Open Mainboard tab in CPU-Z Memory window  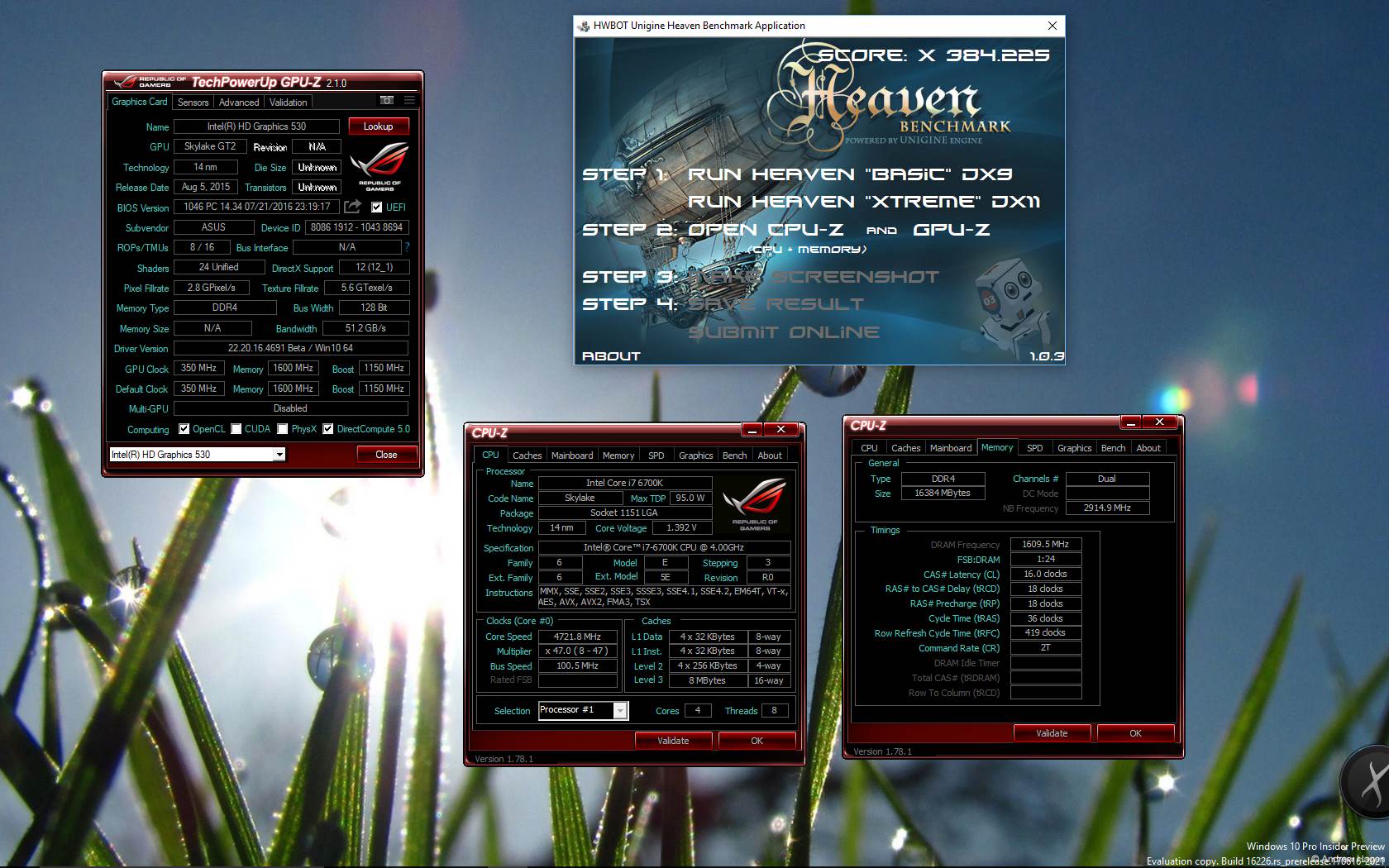951,448
